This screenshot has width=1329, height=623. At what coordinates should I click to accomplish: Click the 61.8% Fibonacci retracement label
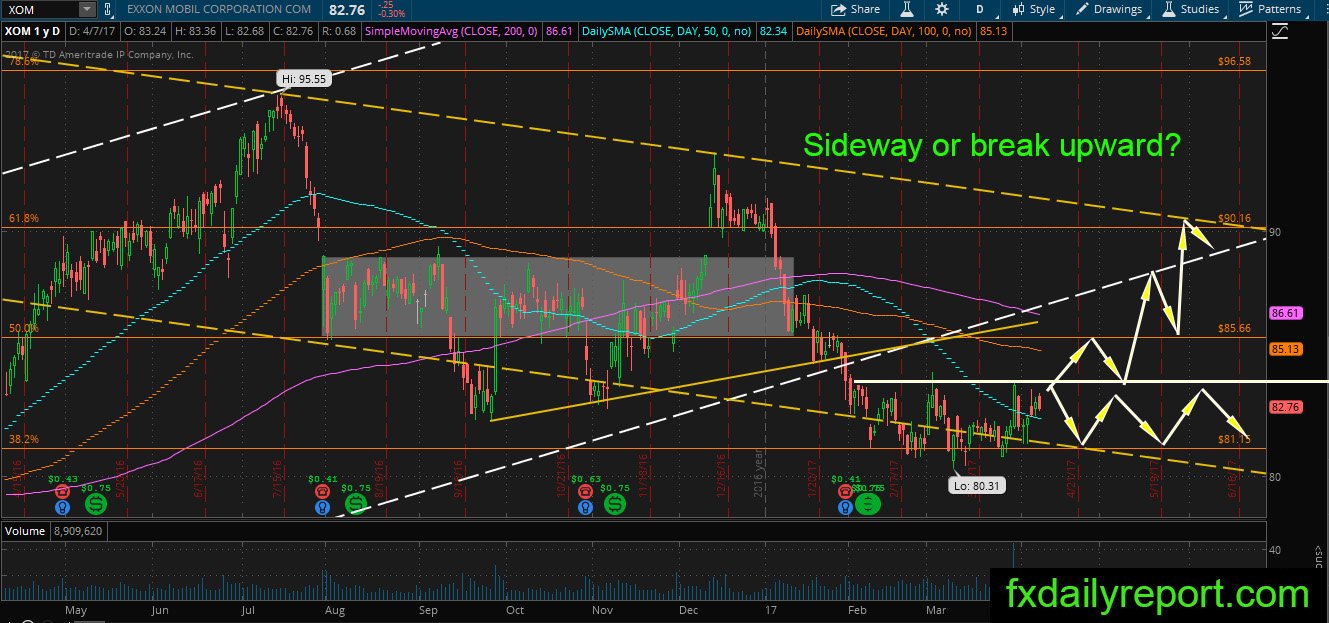[x=22, y=218]
